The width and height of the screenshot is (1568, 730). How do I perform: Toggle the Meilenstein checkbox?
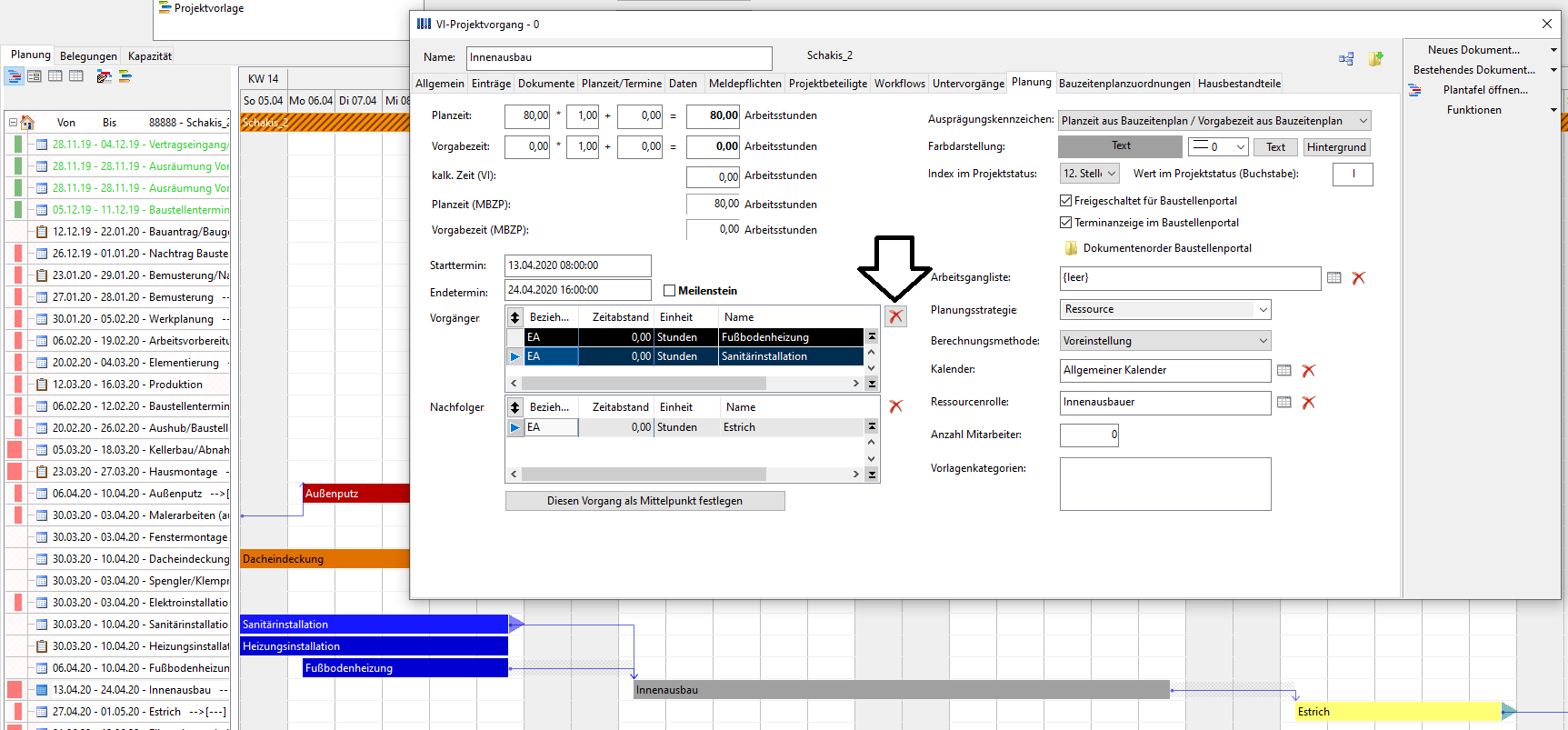pyautogui.click(x=670, y=291)
